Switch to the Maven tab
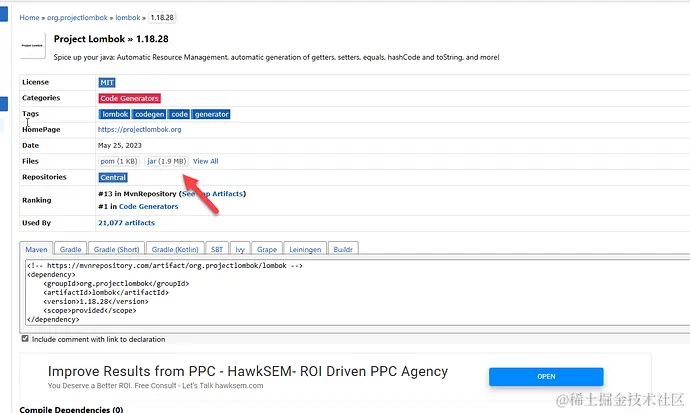The width and height of the screenshot is (690, 413). click(36, 249)
